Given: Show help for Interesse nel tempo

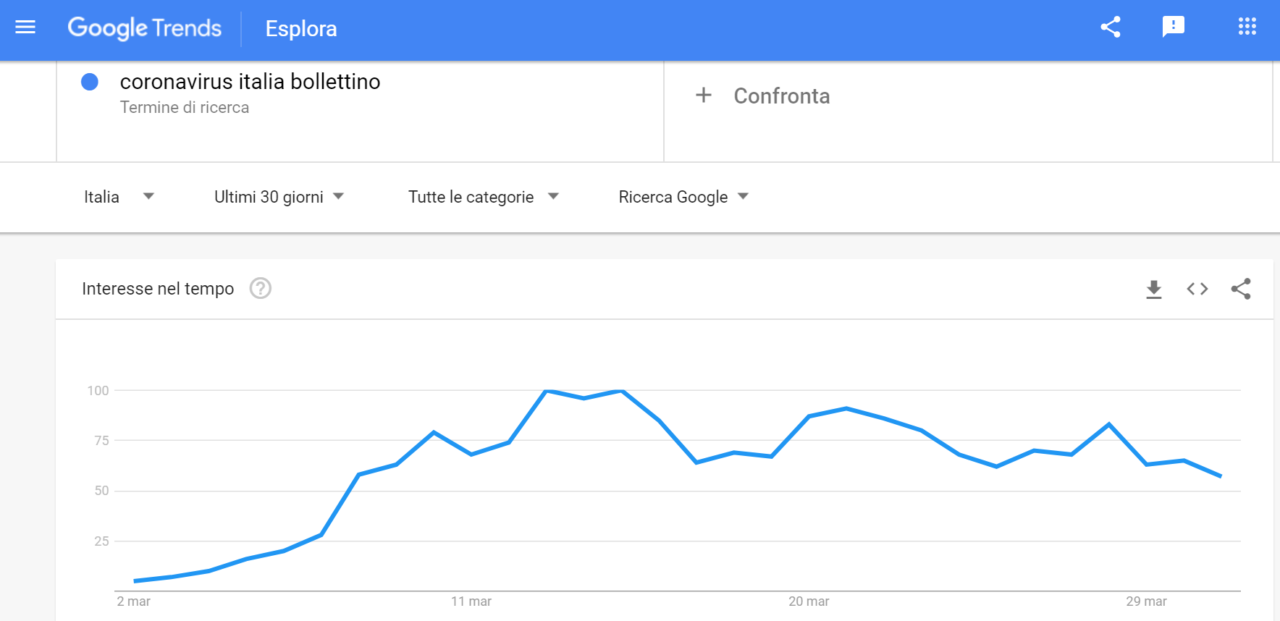Looking at the screenshot, I should pyautogui.click(x=260, y=289).
